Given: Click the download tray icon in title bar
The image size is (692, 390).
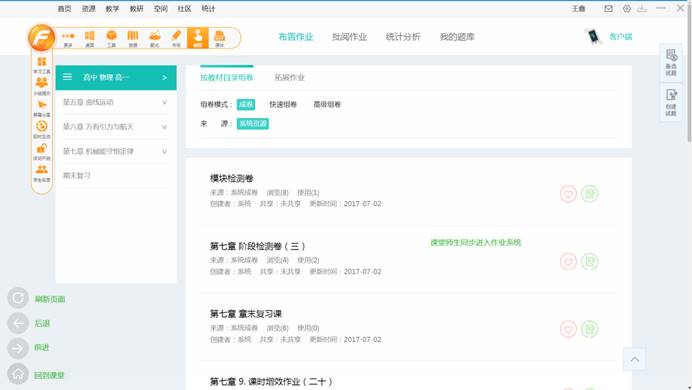Looking at the screenshot, I should pos(642,8).
